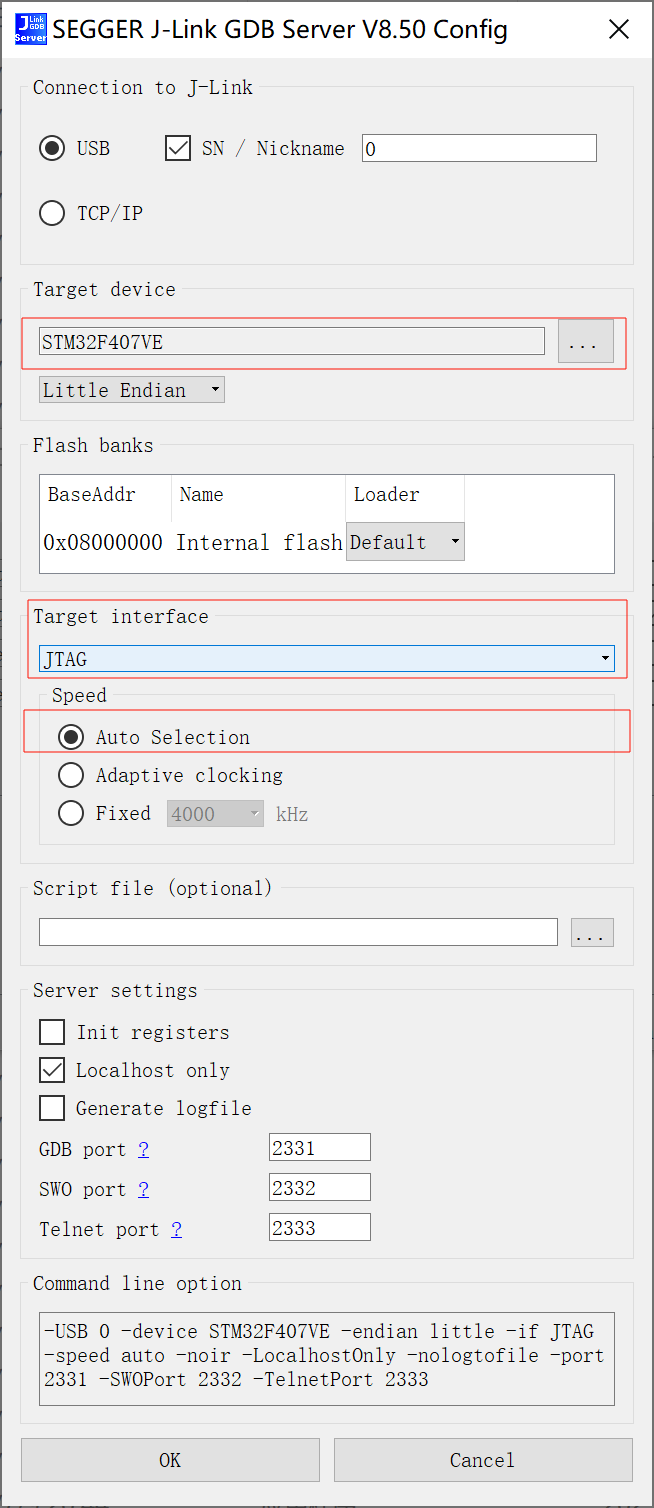Open Telnet port help link
The width and height of the screenshot is (654, 1508).
tap(176, 1229)
